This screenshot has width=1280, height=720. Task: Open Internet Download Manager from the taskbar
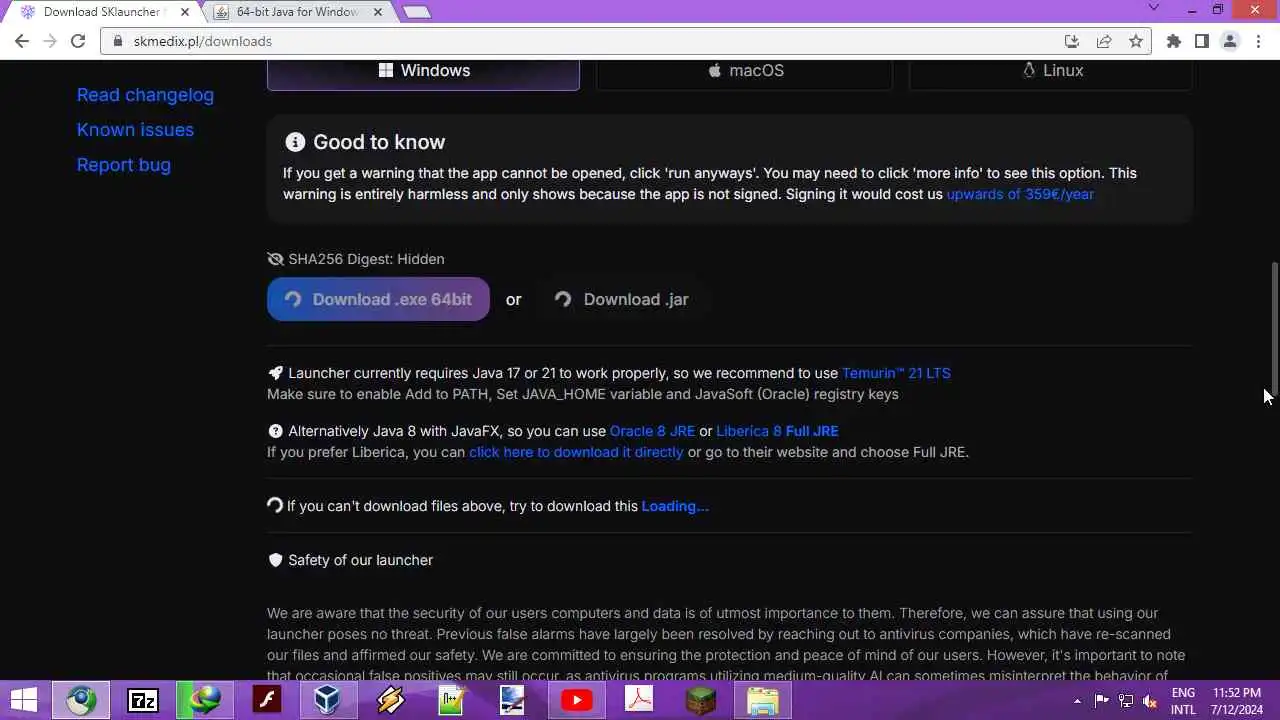pyautogui.click(x=205, y=700)
